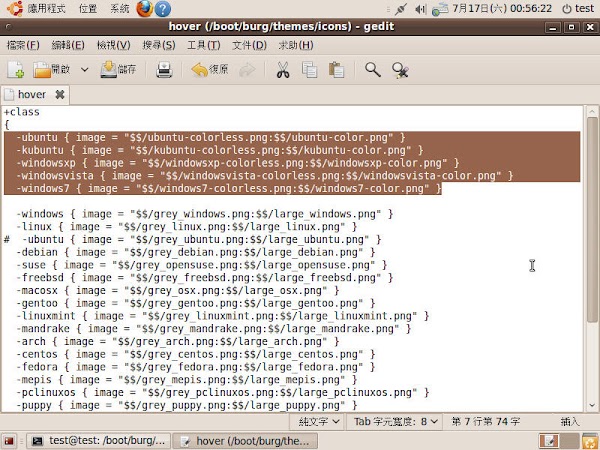This screenshot has height=450, width=600.
Task: Click the +class line of text
Action: click(x=21, y=112)
